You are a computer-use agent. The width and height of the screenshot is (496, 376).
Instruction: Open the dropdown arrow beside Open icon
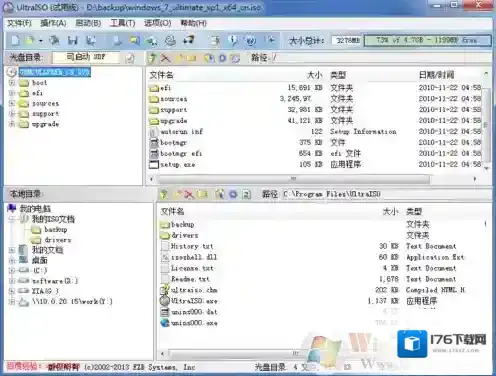click(41, 41)
